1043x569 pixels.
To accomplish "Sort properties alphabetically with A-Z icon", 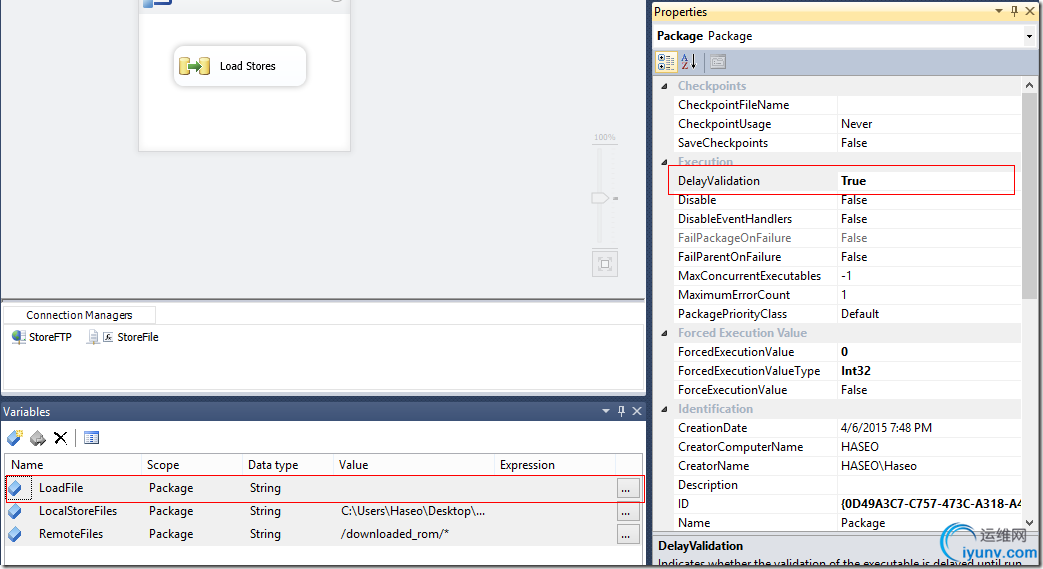I will 688,62.
